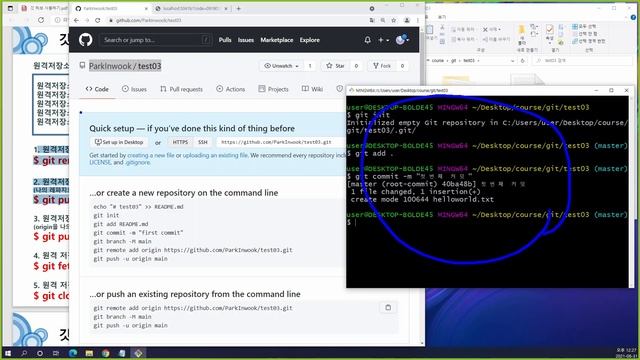Viewport: 640px width, 360px height.
Task: Refresh the Explorer folder view
Action: (x=523, y=61)
